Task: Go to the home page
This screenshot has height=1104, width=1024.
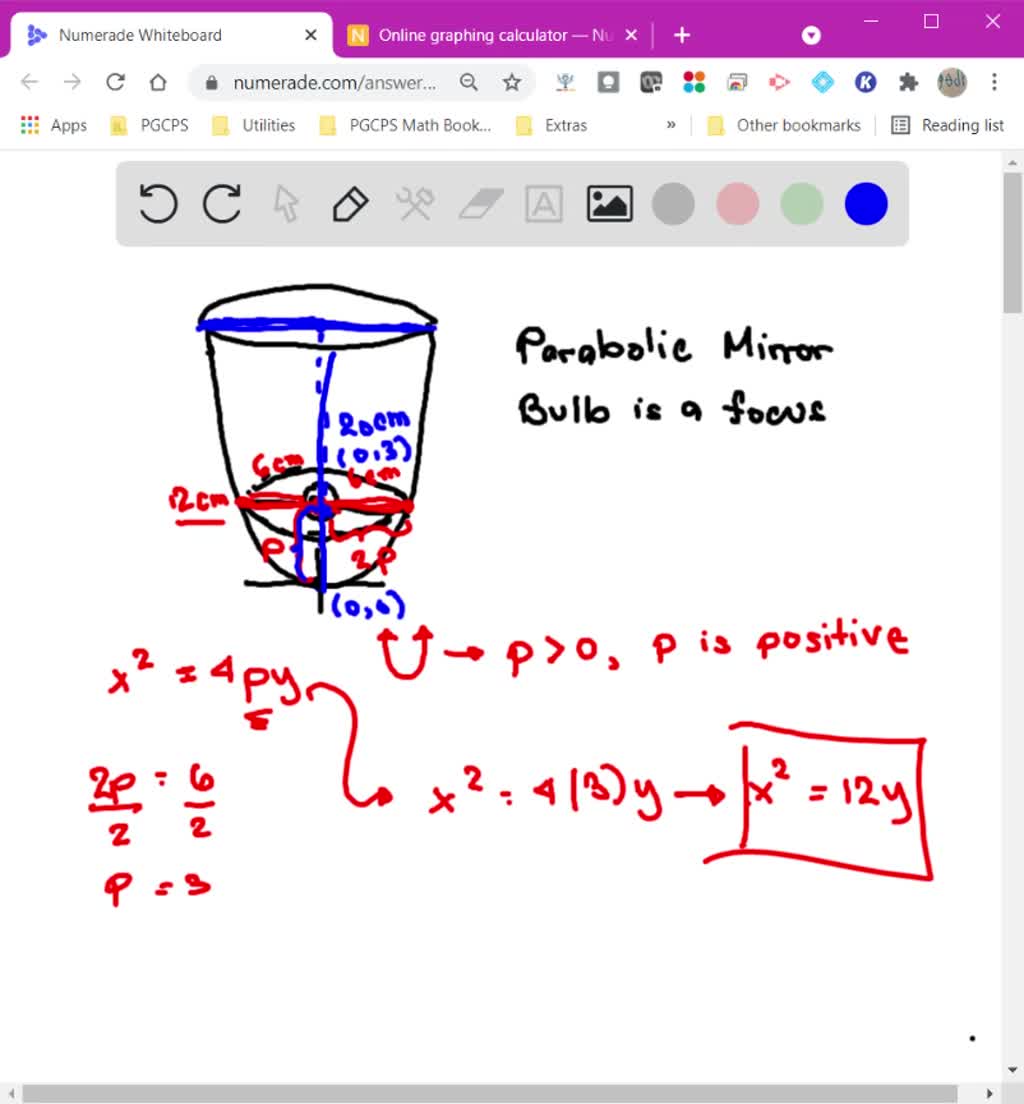Action: 158,82
